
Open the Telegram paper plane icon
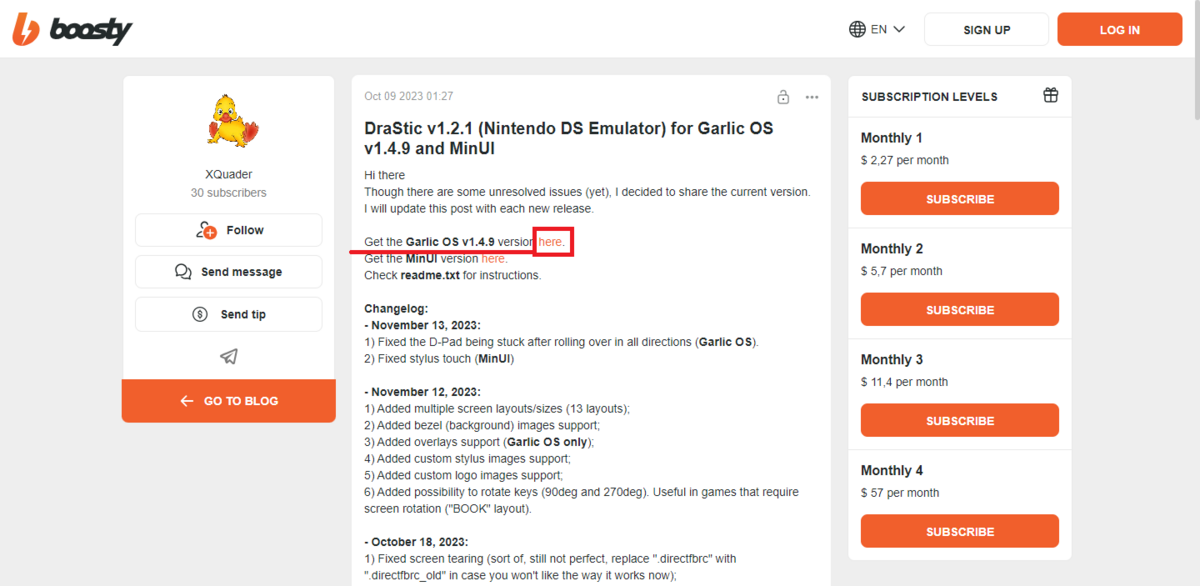pos(229,356)
